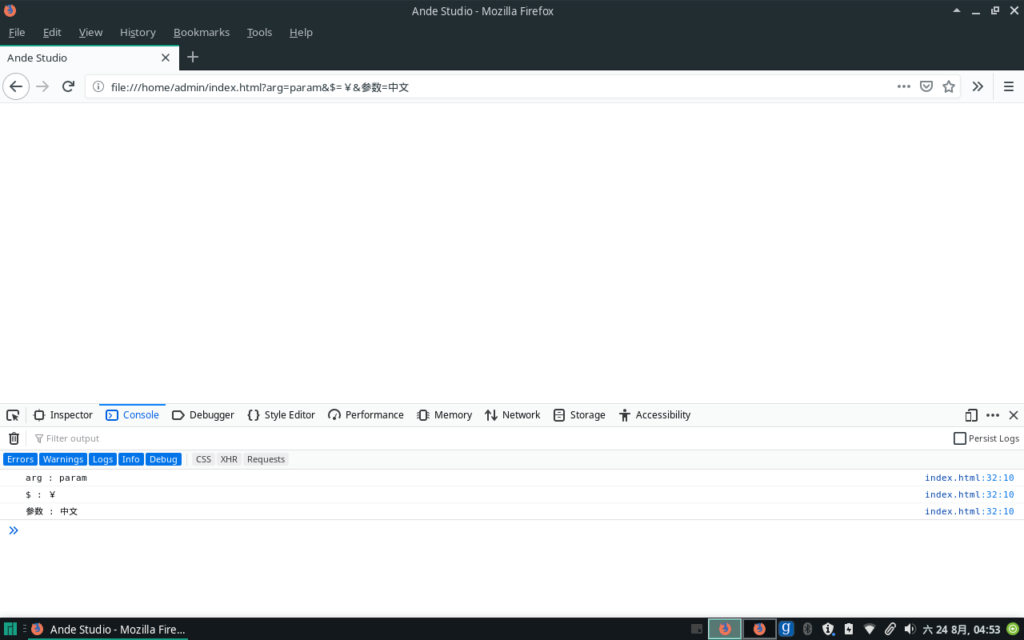This screenshot has width=1024, height=640.
Task: Bookmark this page with the star icon
Action: [948, 87]
